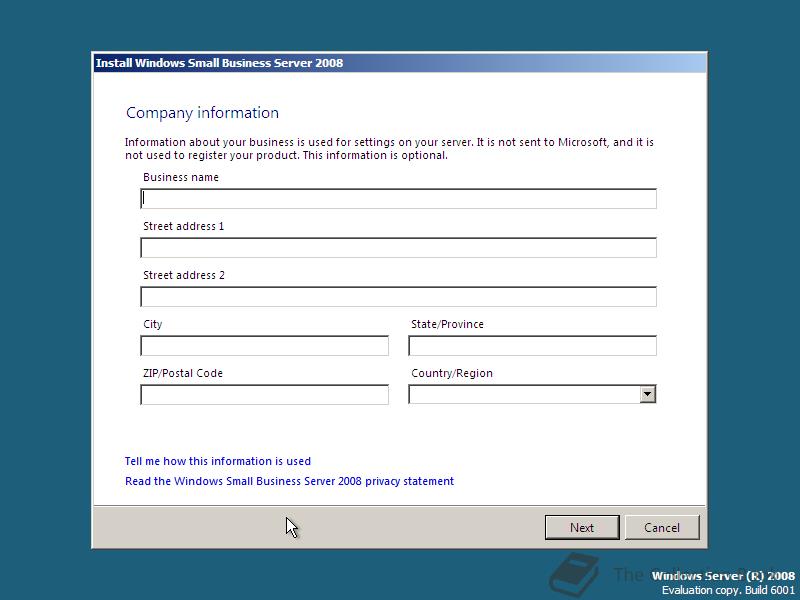The image size is (800, 600).
Task: Activate the State/Province input box
Action: [x=532, y=345]
